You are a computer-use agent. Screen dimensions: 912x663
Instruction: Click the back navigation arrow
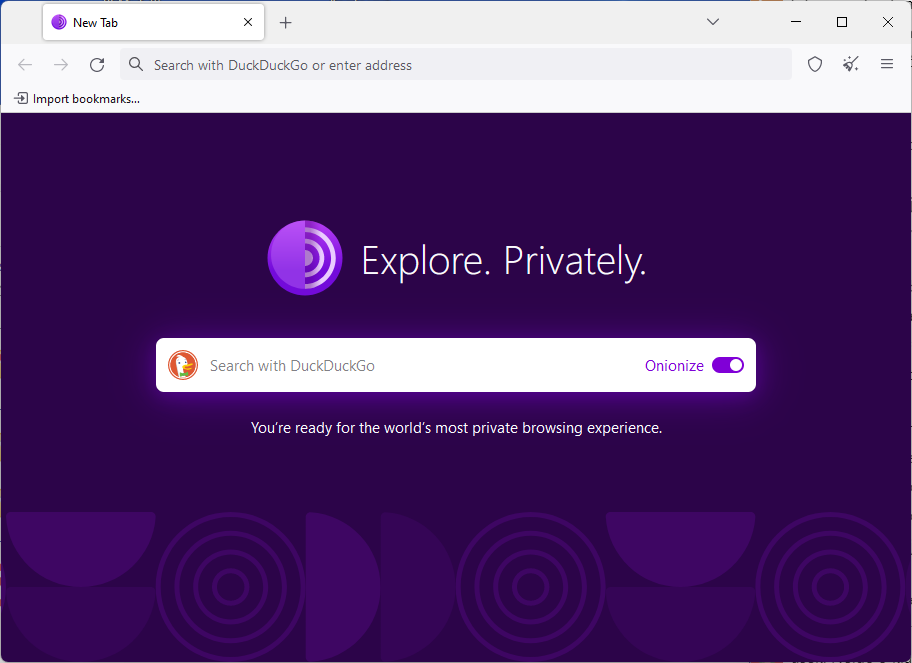click(25, 65)
